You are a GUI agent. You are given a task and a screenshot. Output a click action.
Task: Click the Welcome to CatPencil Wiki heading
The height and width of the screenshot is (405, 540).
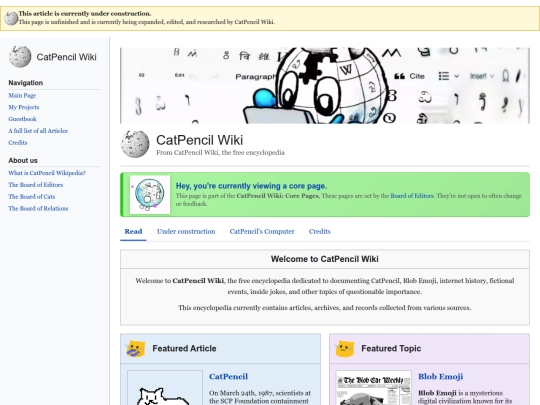tap(325, 259)
